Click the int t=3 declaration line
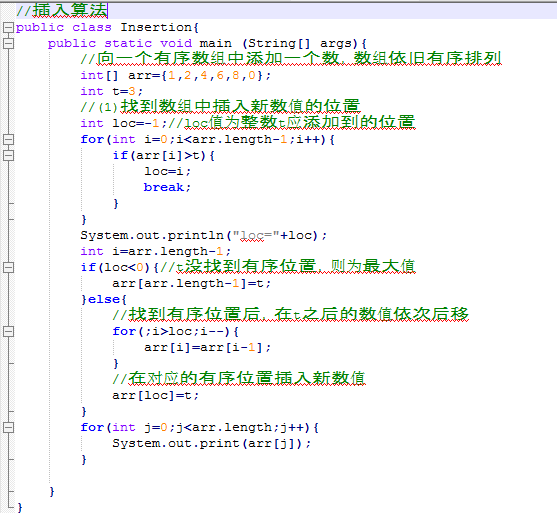This screenshot has width=557, height=513. pyautogui.click(x=112, y=91)
